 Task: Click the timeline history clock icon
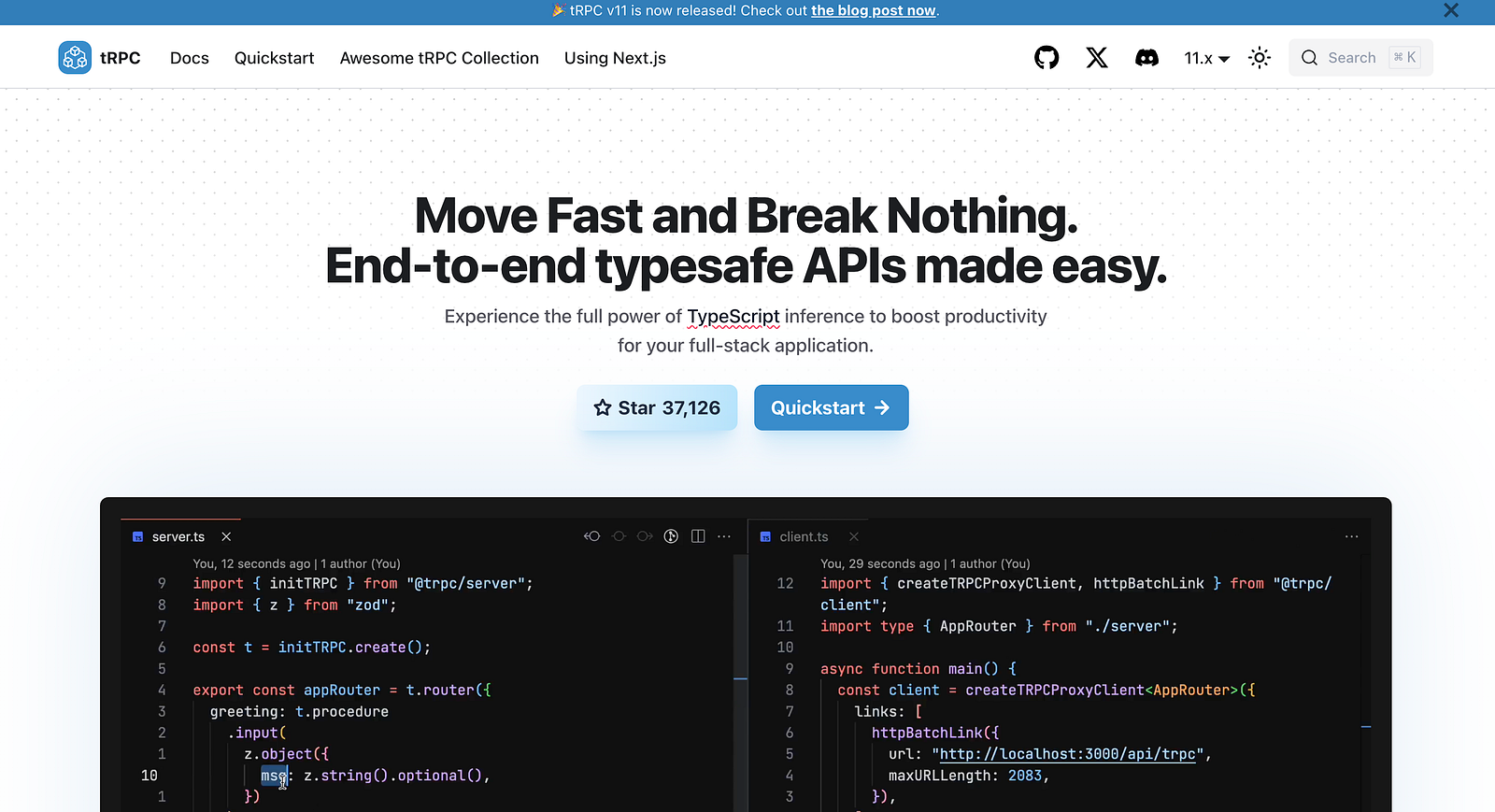pyautogui.click(x=671, y=536)
